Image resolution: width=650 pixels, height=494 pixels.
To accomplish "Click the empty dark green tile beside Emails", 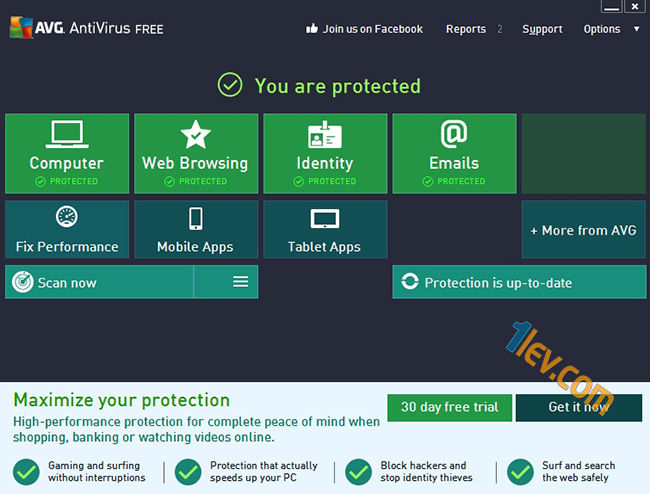I will tap(584, 154).
